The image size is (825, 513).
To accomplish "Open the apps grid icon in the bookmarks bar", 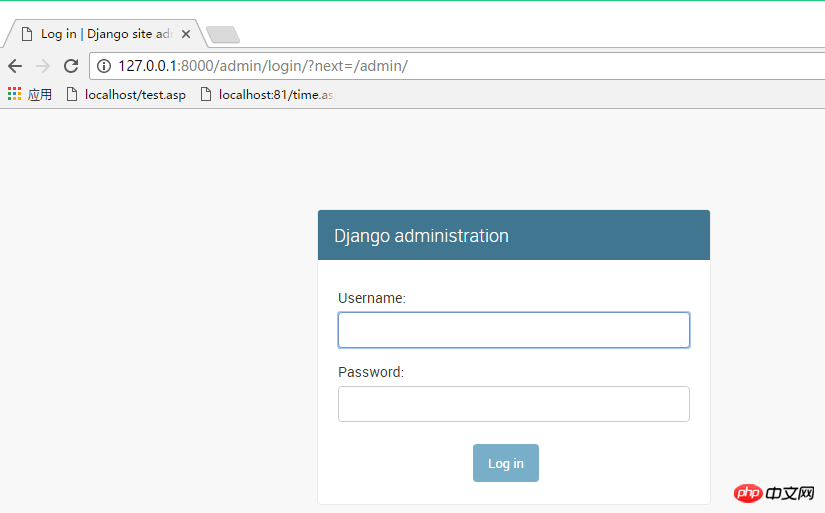I will (x=14, y=94).
